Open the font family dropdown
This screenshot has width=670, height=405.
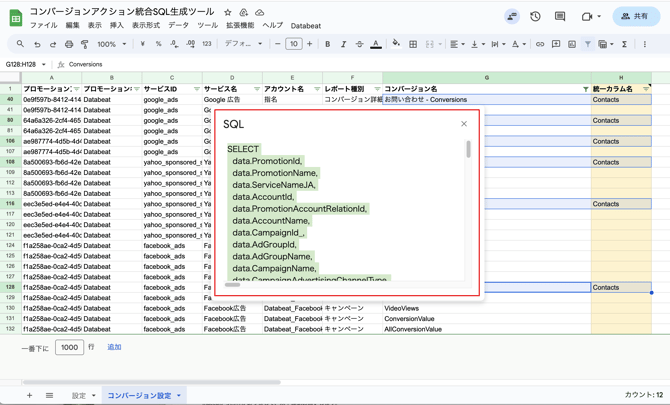[243, 44]
